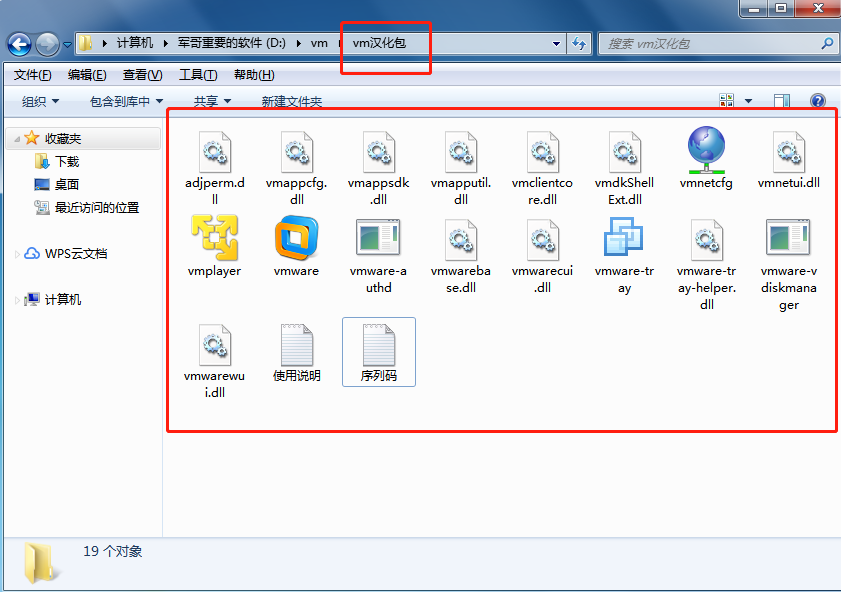This screenshot has height=592, width=841.
Task: Click the Back navigation arrow
Action: coord(20,45)
